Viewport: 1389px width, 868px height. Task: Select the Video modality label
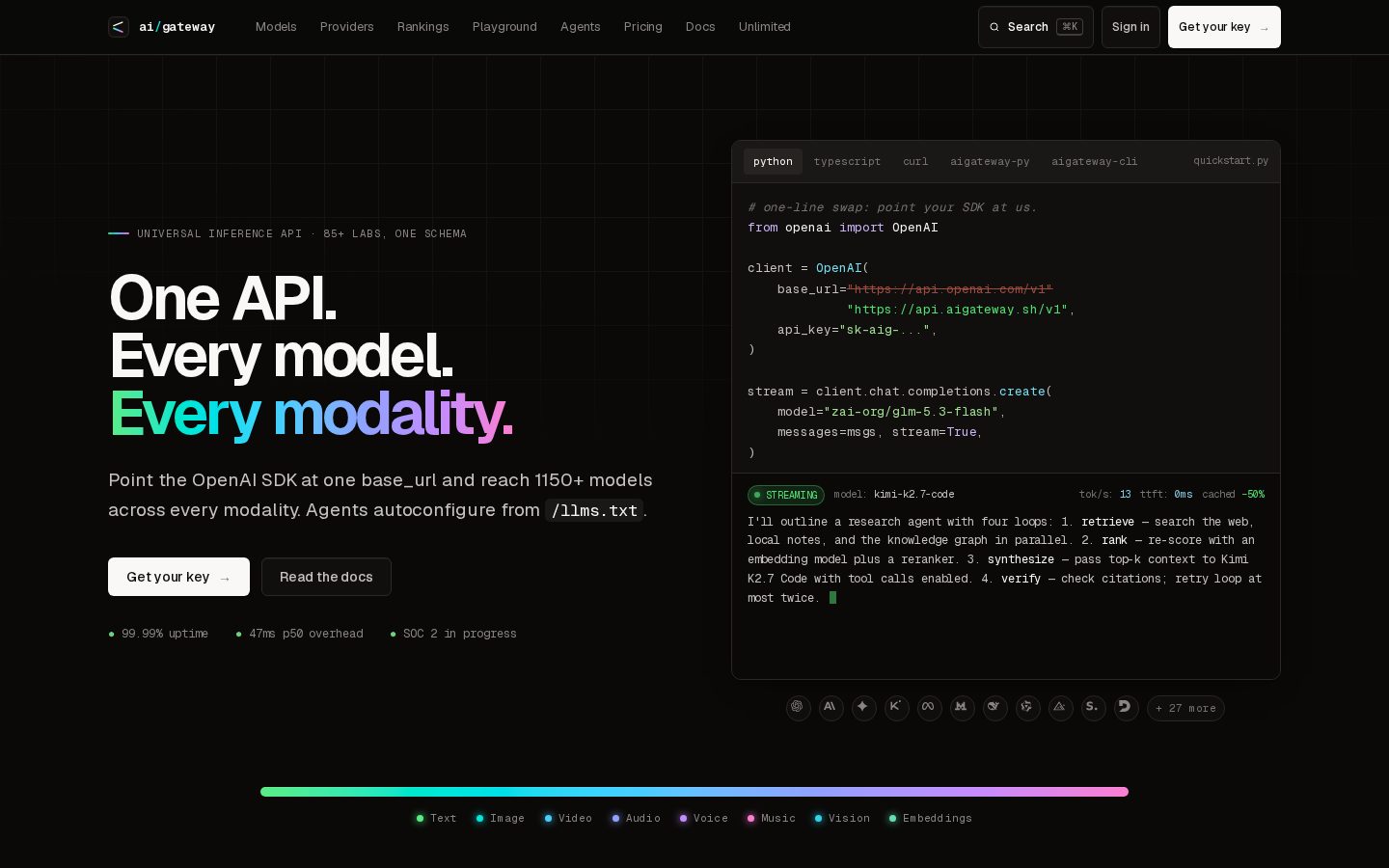pos(568,818)
